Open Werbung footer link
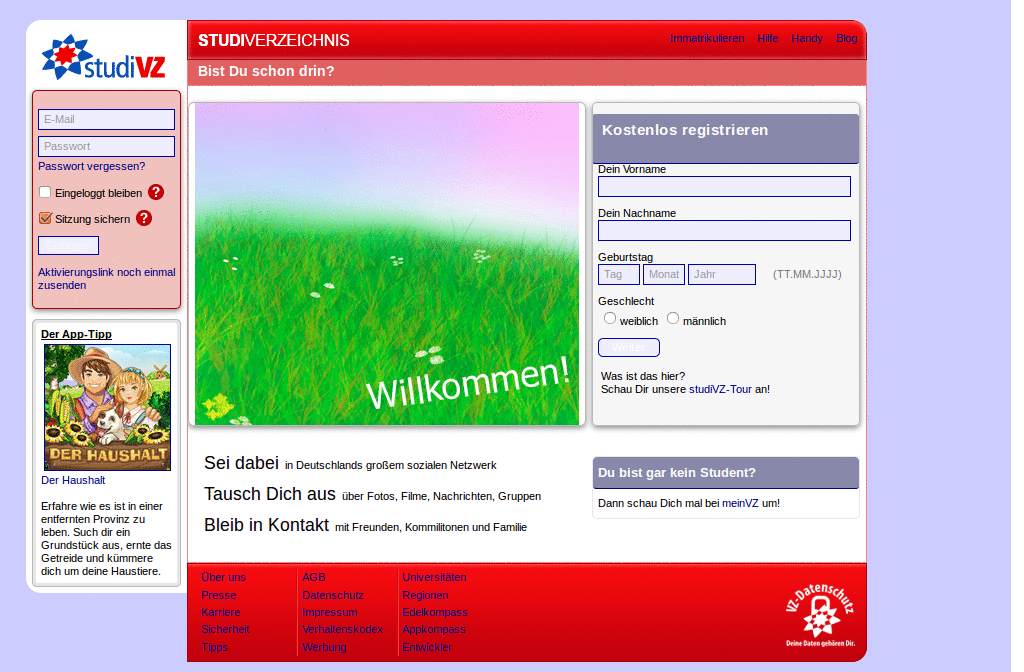1024x672 pixels. tap(324, 647)
